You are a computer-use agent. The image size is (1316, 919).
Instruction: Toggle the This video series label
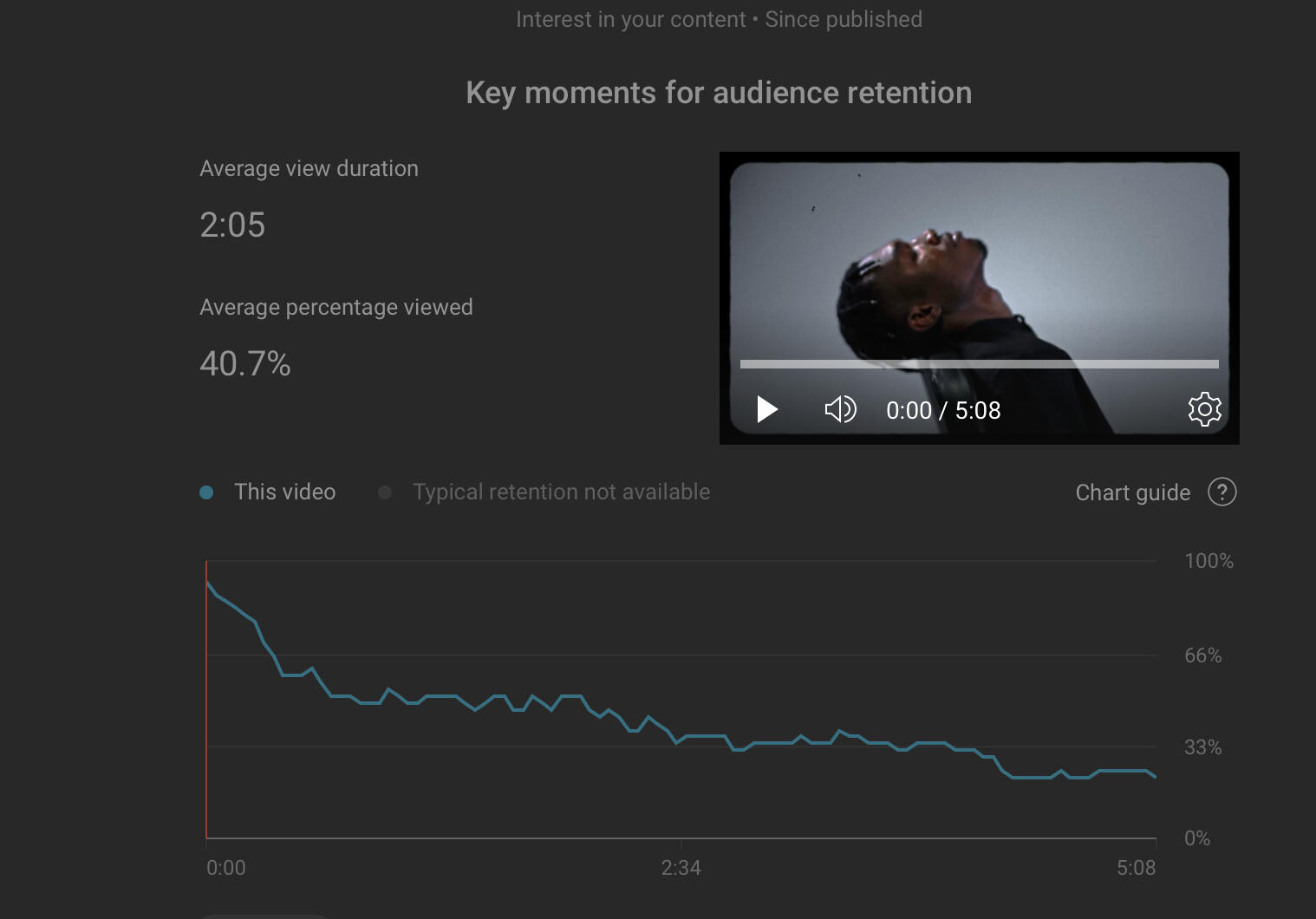284,492
